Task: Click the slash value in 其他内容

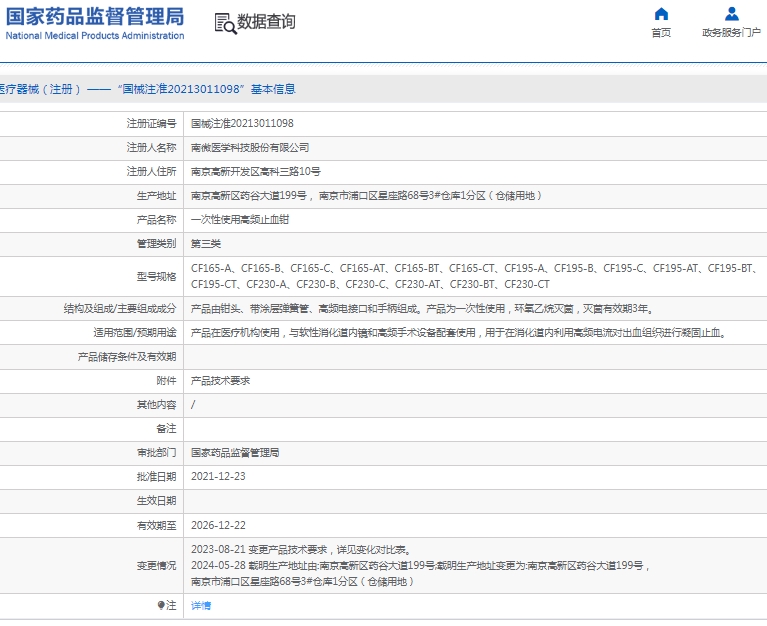Action: 193,404
